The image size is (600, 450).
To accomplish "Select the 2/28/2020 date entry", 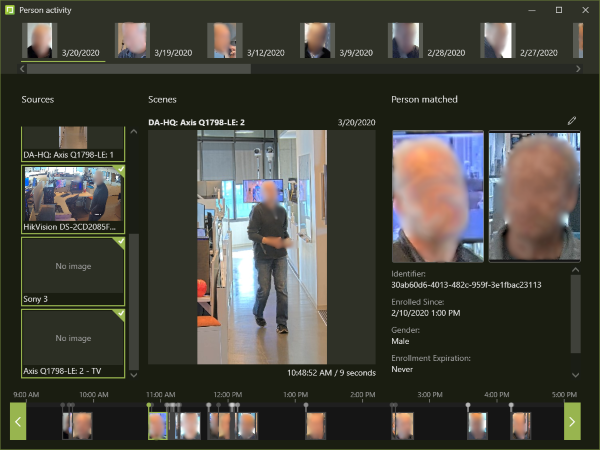I will [x=427, y=41].
